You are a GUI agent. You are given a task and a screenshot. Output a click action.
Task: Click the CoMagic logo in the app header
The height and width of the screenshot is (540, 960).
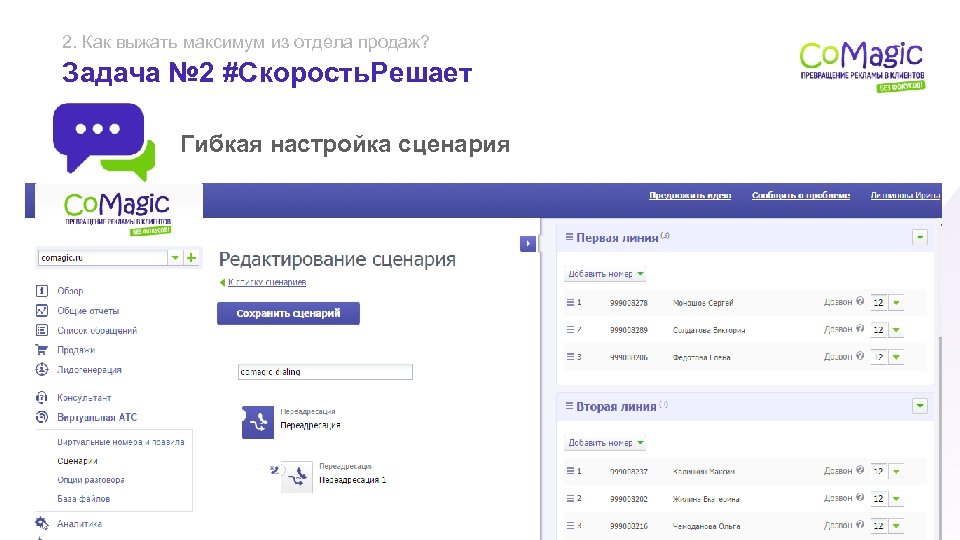(x=117, y=212)
